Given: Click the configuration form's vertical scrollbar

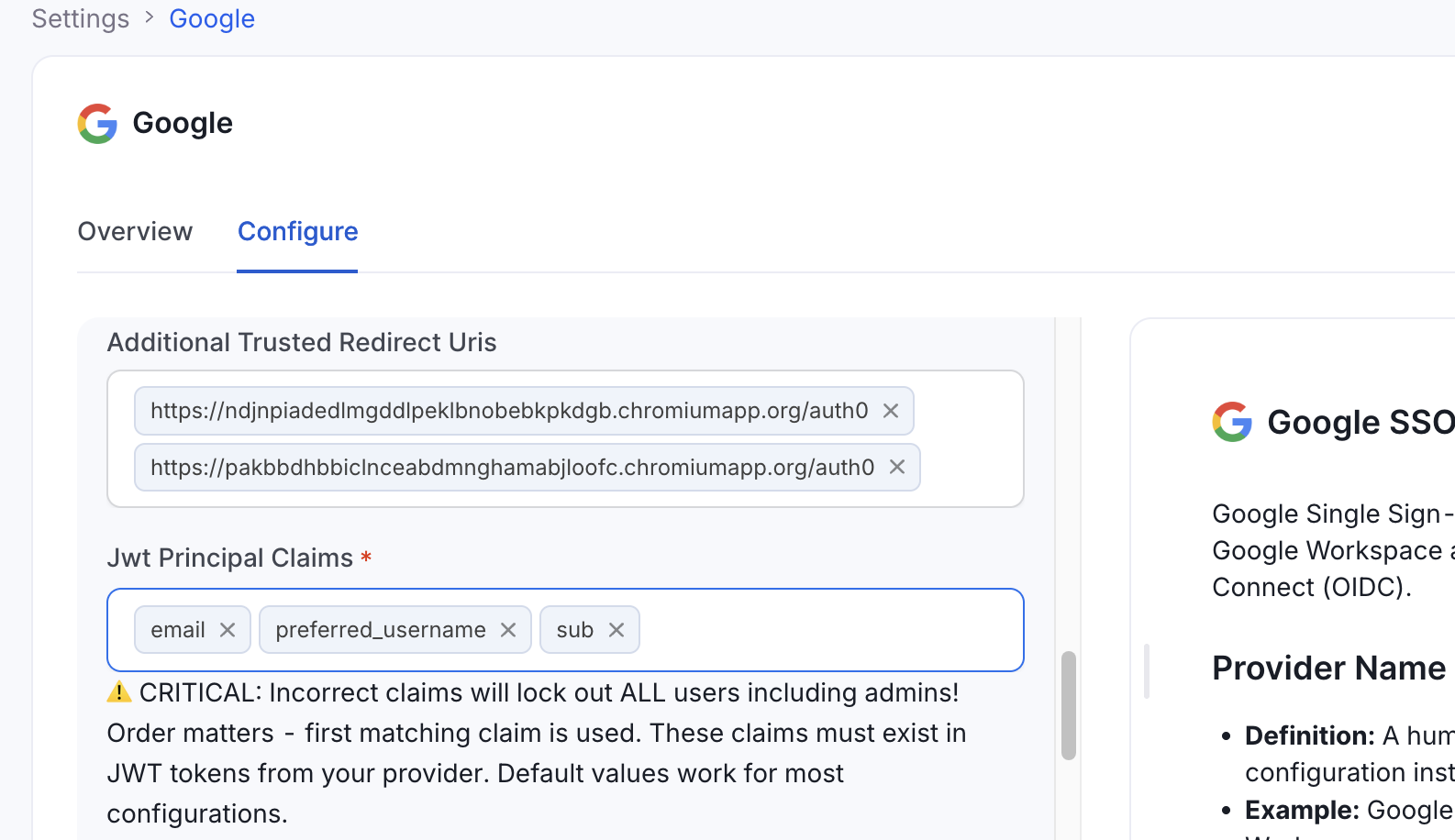Looking at the screenshot, I should click(1069, 705).
